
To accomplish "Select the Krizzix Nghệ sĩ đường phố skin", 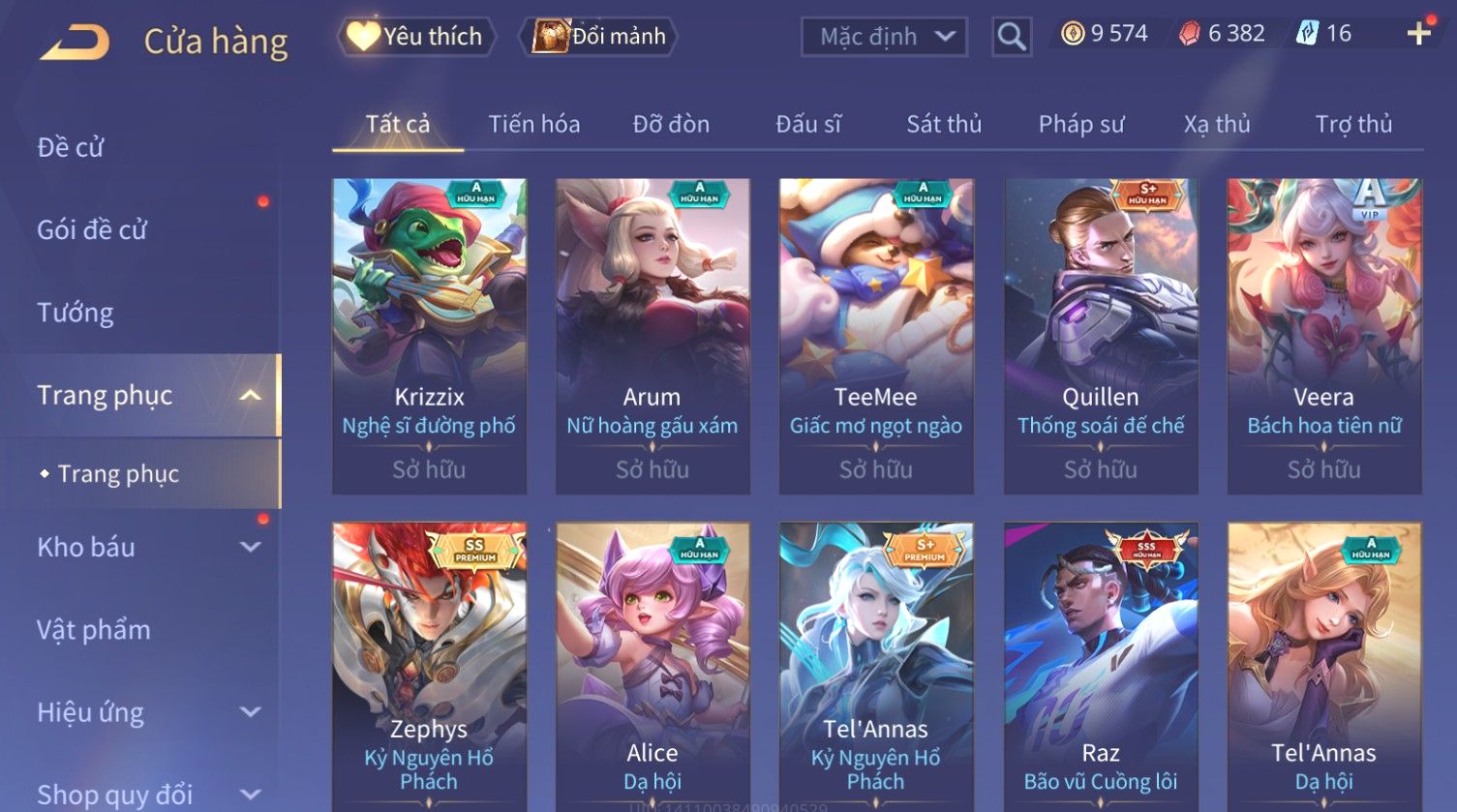I will click(429, 336).
